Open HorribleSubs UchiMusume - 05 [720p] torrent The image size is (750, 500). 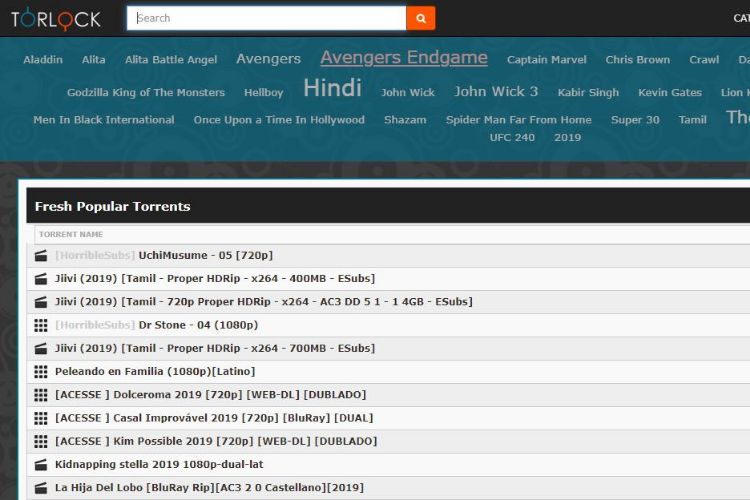tap(164, 256)
